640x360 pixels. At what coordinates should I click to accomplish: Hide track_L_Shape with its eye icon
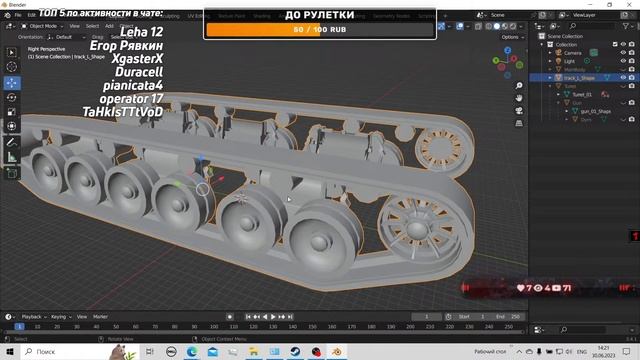[x=623, y=78]
